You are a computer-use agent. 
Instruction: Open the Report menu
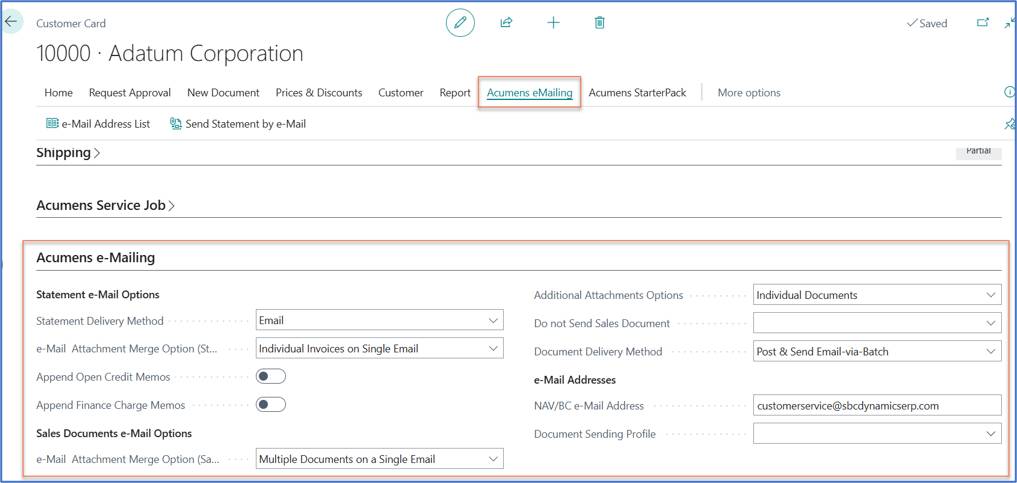(455, 93)
